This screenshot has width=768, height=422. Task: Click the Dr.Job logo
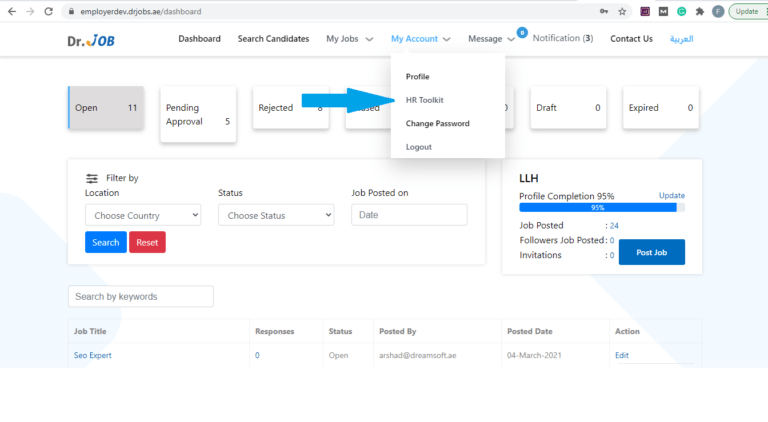[x=91, y=41]
